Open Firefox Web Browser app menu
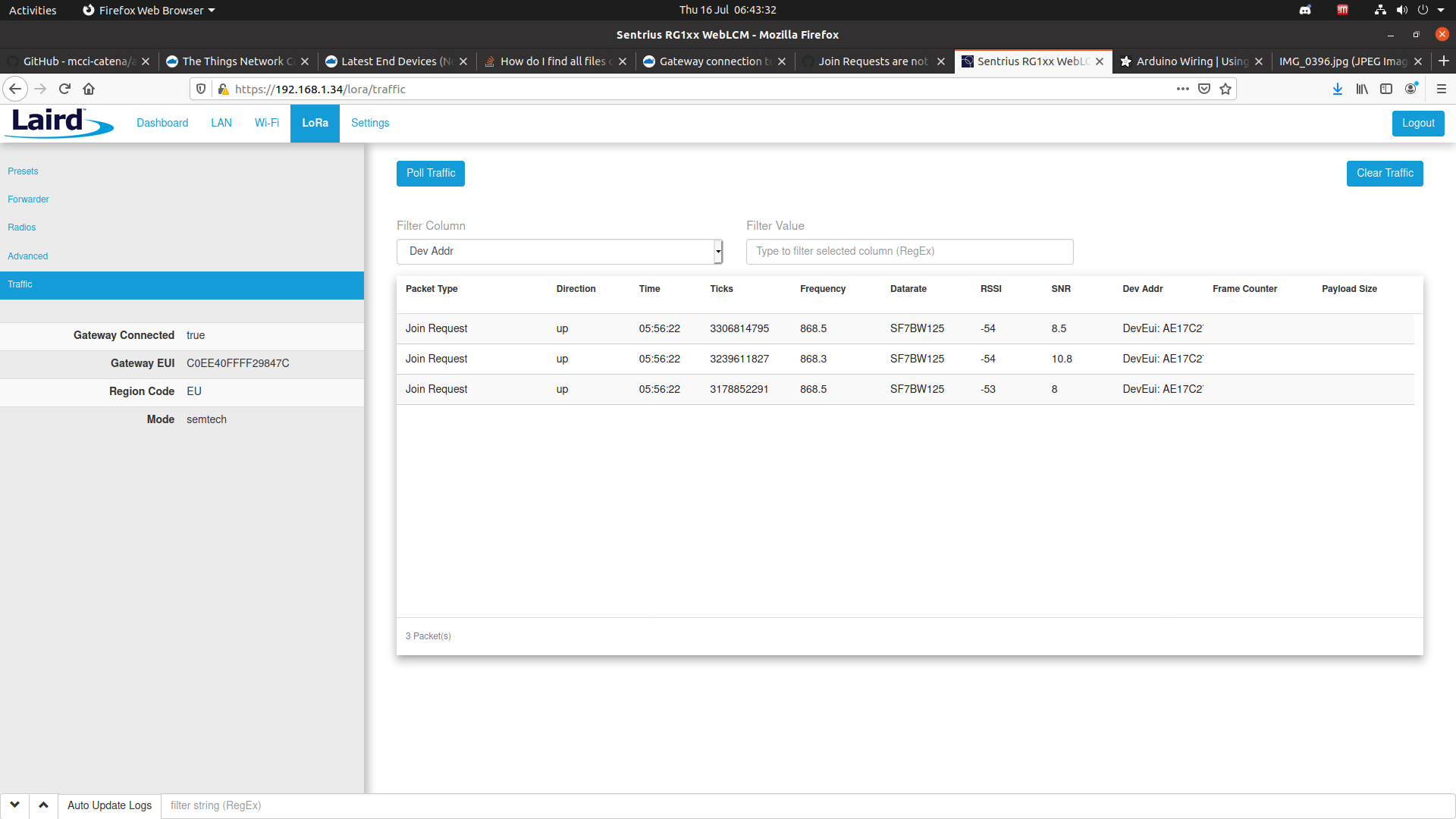 point(149,10)
